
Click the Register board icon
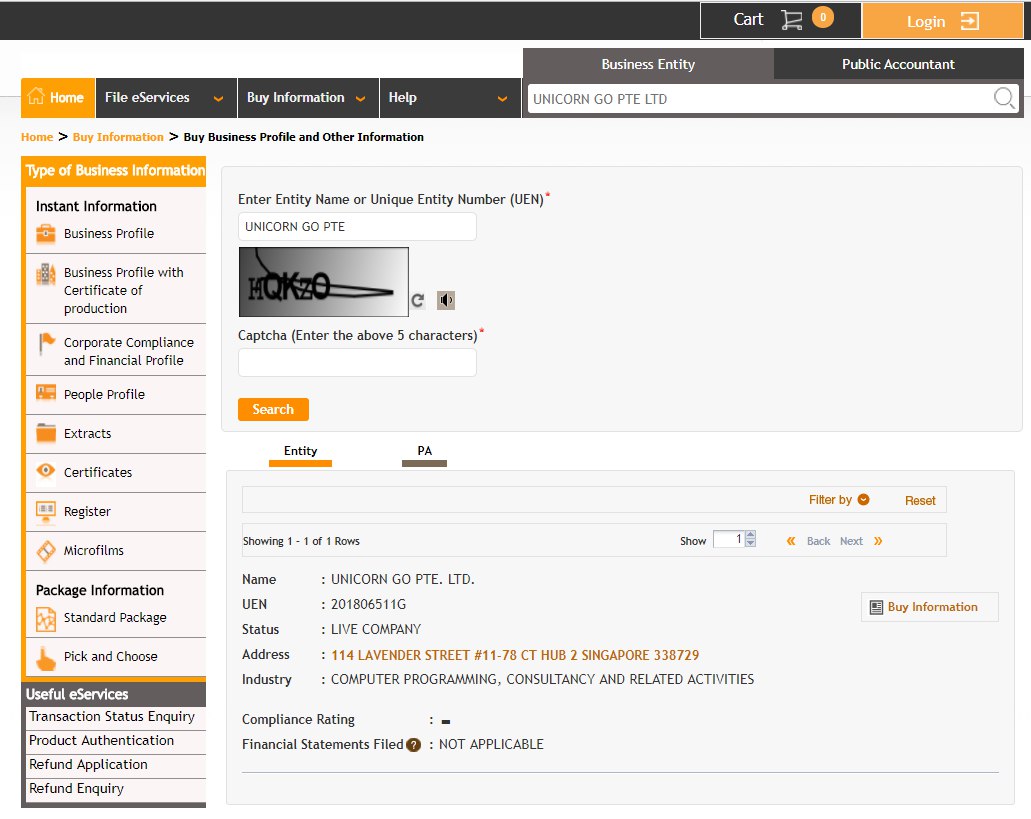pos(45,511)
